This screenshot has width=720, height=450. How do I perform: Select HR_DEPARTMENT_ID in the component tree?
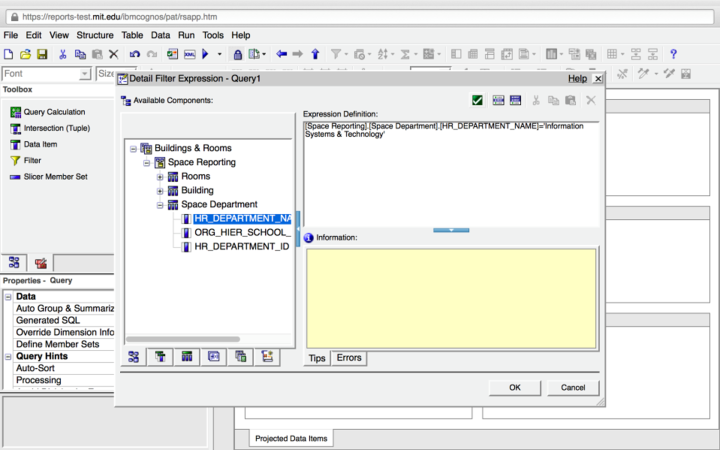(241, 246)
